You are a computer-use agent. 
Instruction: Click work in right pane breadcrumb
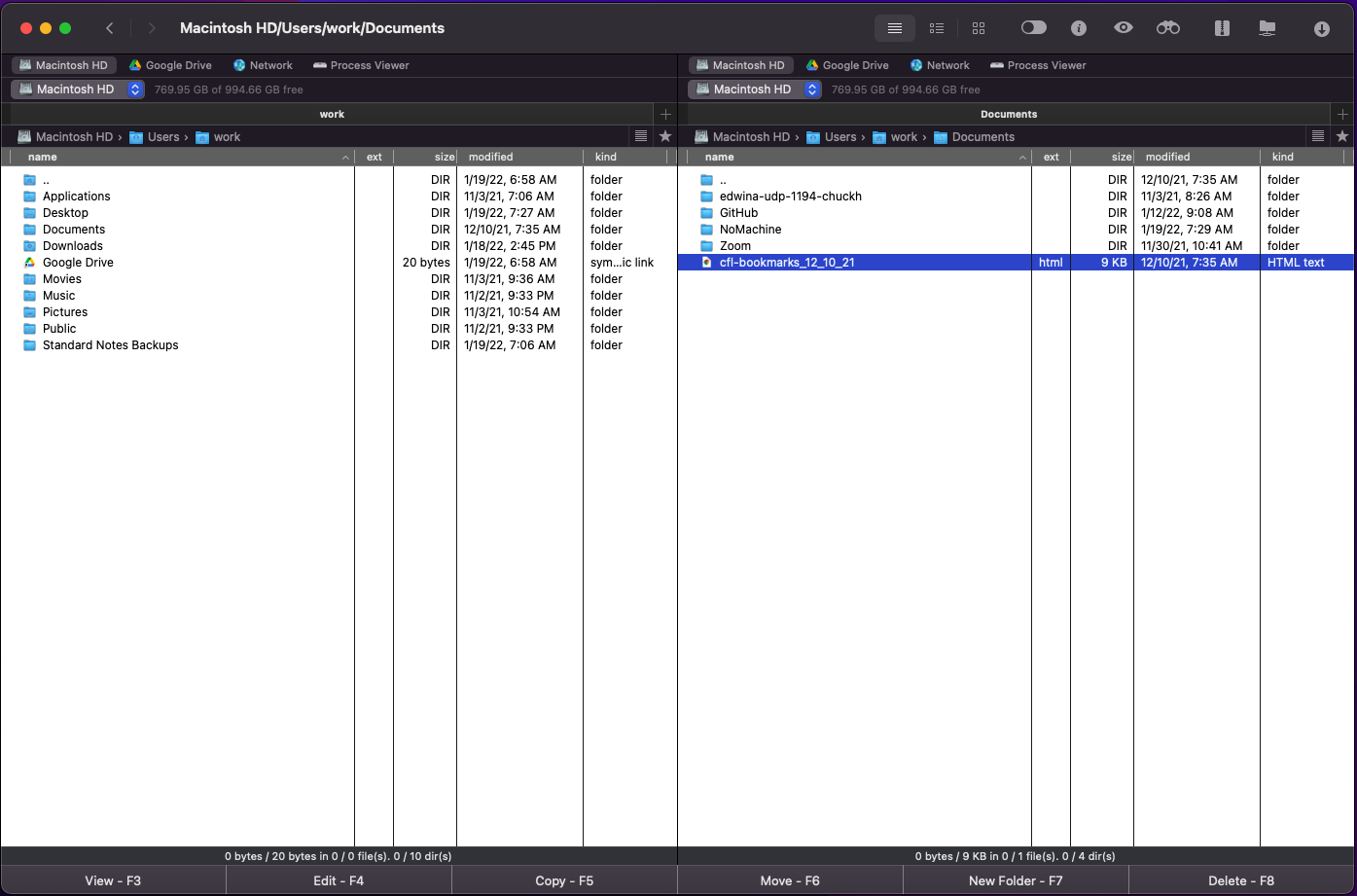click(x=895, y=137)
